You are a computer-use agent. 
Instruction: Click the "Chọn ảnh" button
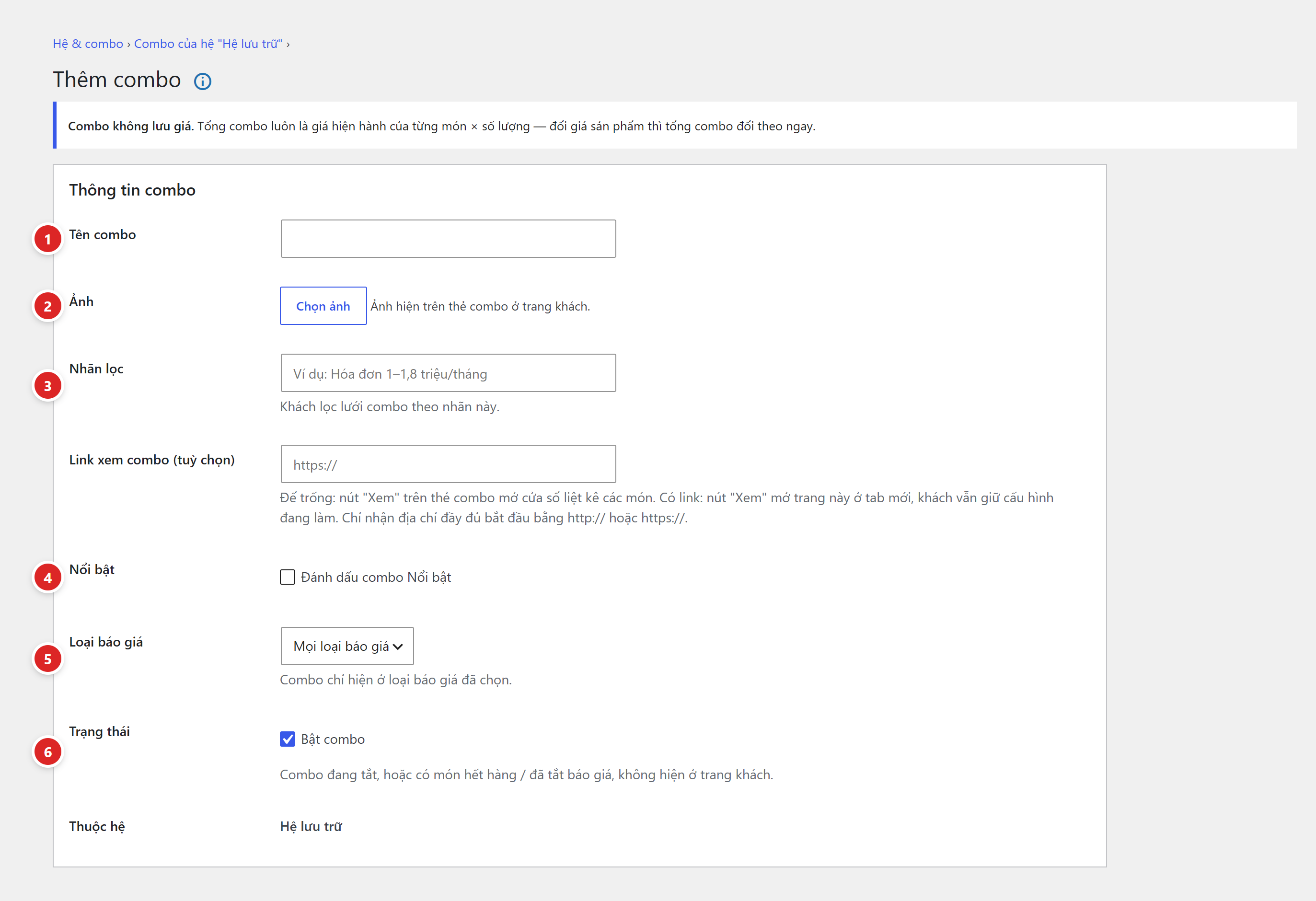[323, 306]
